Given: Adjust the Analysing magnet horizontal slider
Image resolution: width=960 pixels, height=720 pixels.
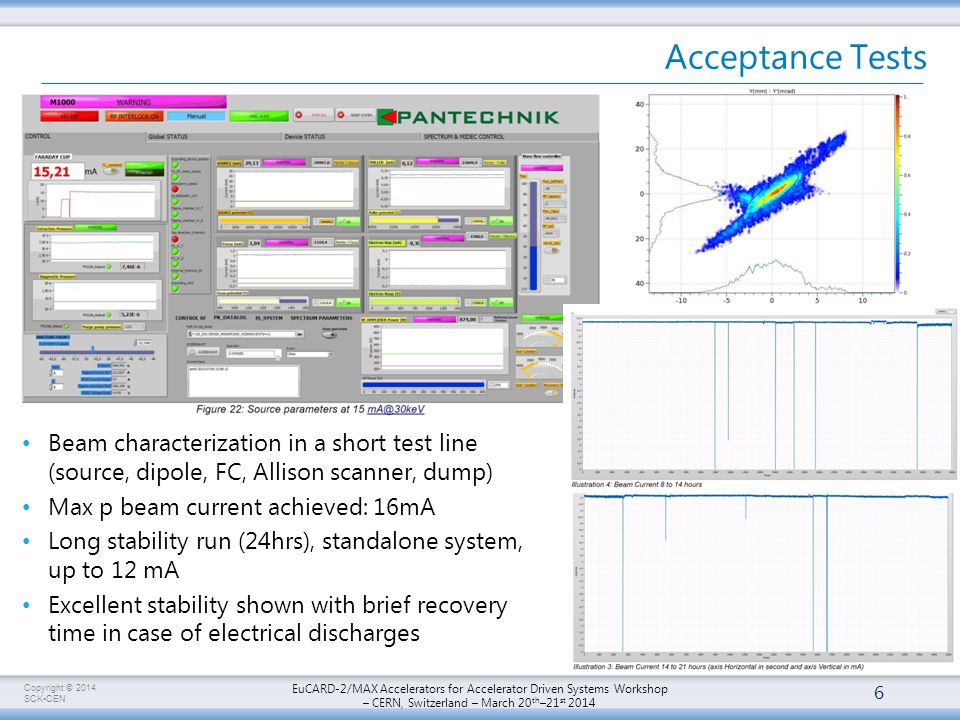Looking at the screenshot, I should [x=97, y=352].
